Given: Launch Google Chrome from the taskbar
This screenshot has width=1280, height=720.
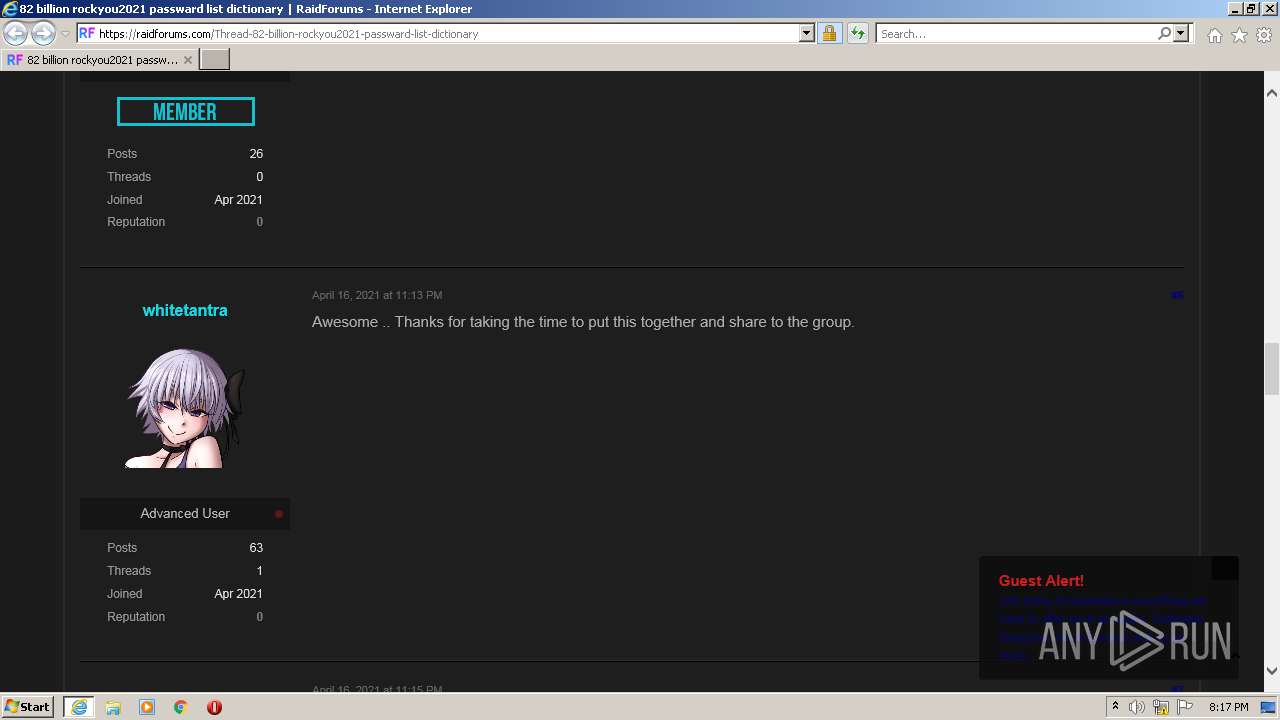Looking at the screenshot, I should click(181, 707).
